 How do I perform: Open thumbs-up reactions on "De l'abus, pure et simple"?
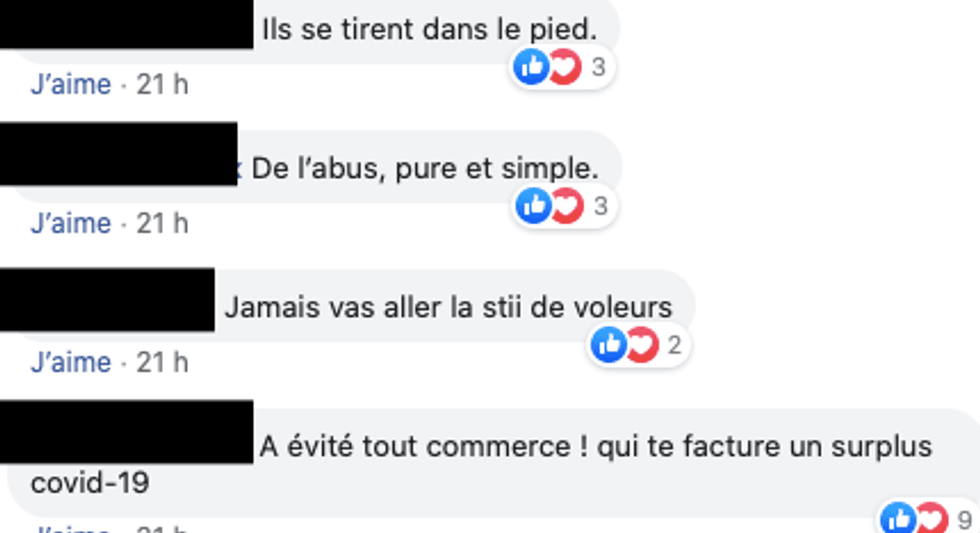[533, 206]
